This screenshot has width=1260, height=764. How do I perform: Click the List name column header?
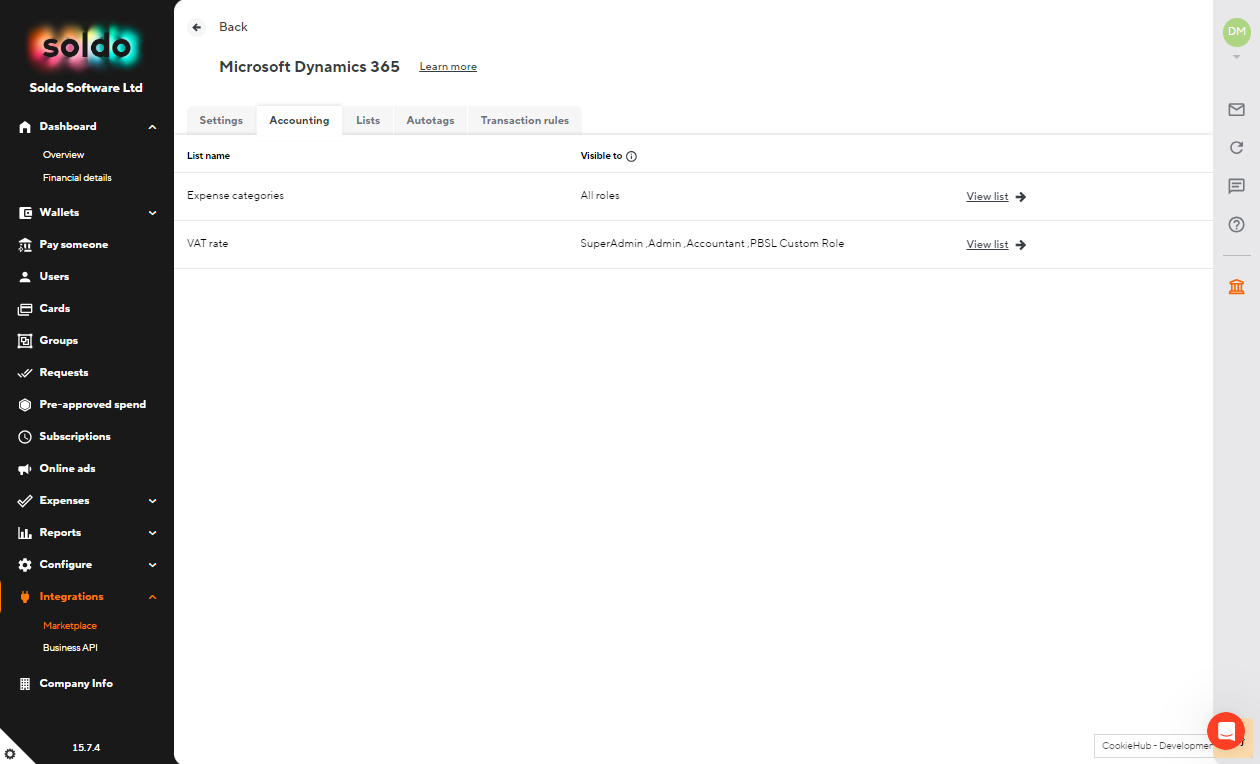coord(208,156)
